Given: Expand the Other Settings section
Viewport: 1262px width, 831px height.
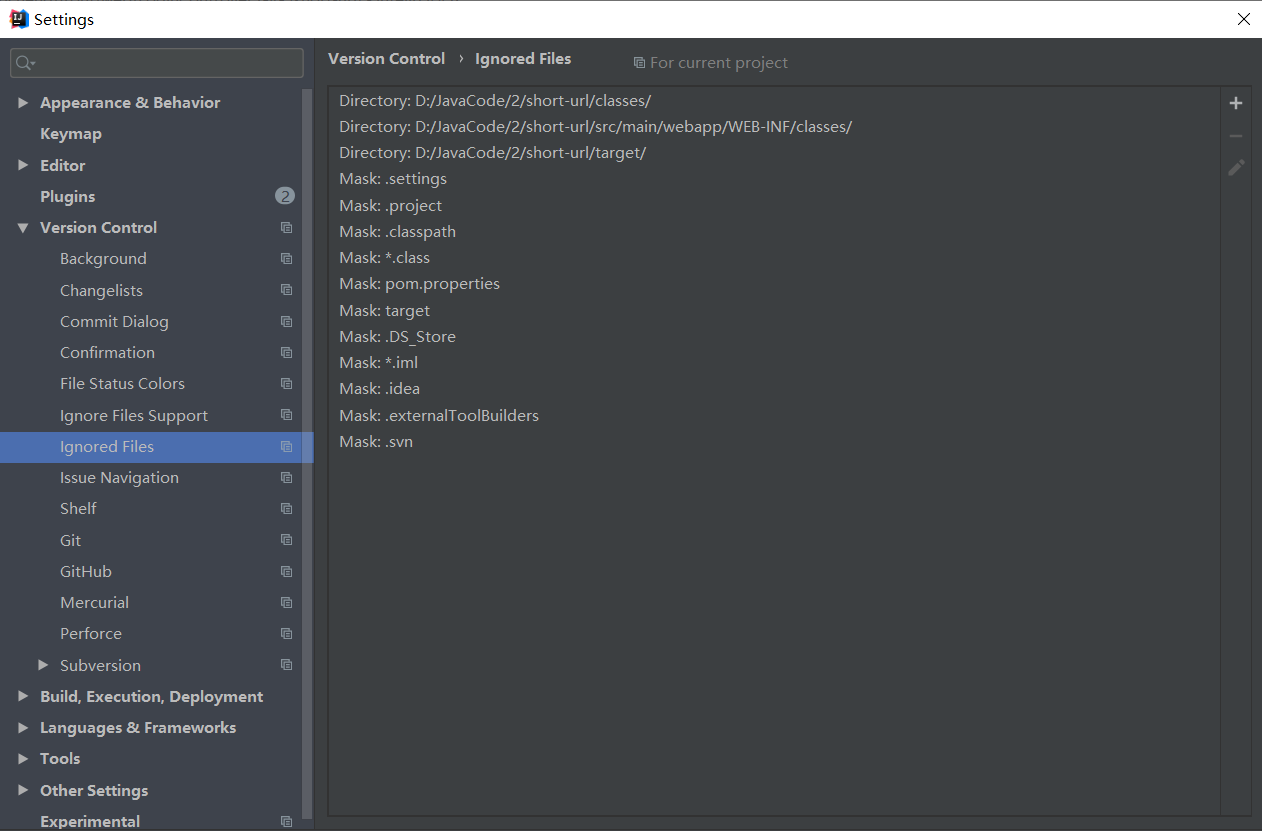Looking at the screenshot, I should [x=23, y=790].
